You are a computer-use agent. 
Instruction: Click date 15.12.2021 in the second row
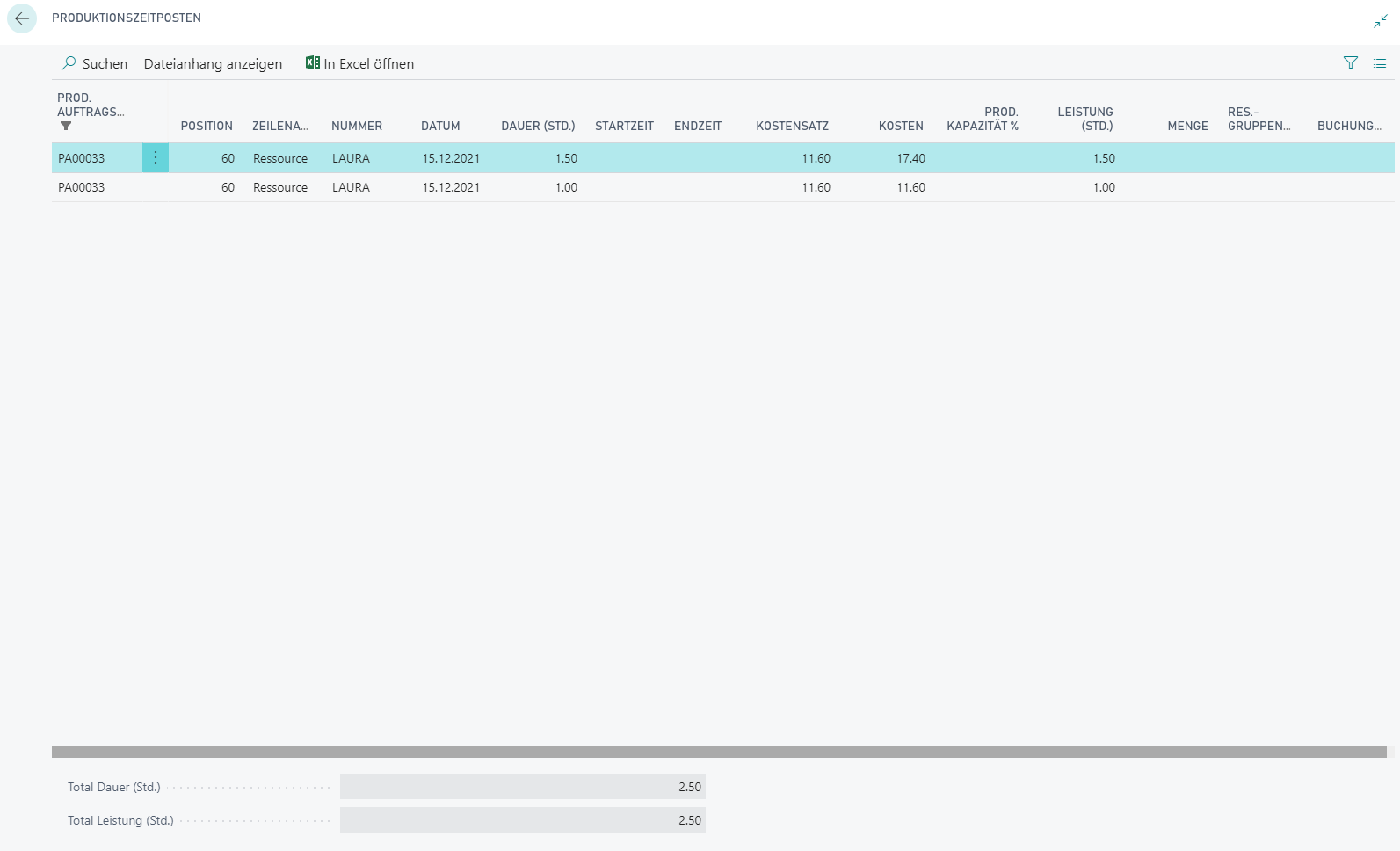[x=451, y=187]
